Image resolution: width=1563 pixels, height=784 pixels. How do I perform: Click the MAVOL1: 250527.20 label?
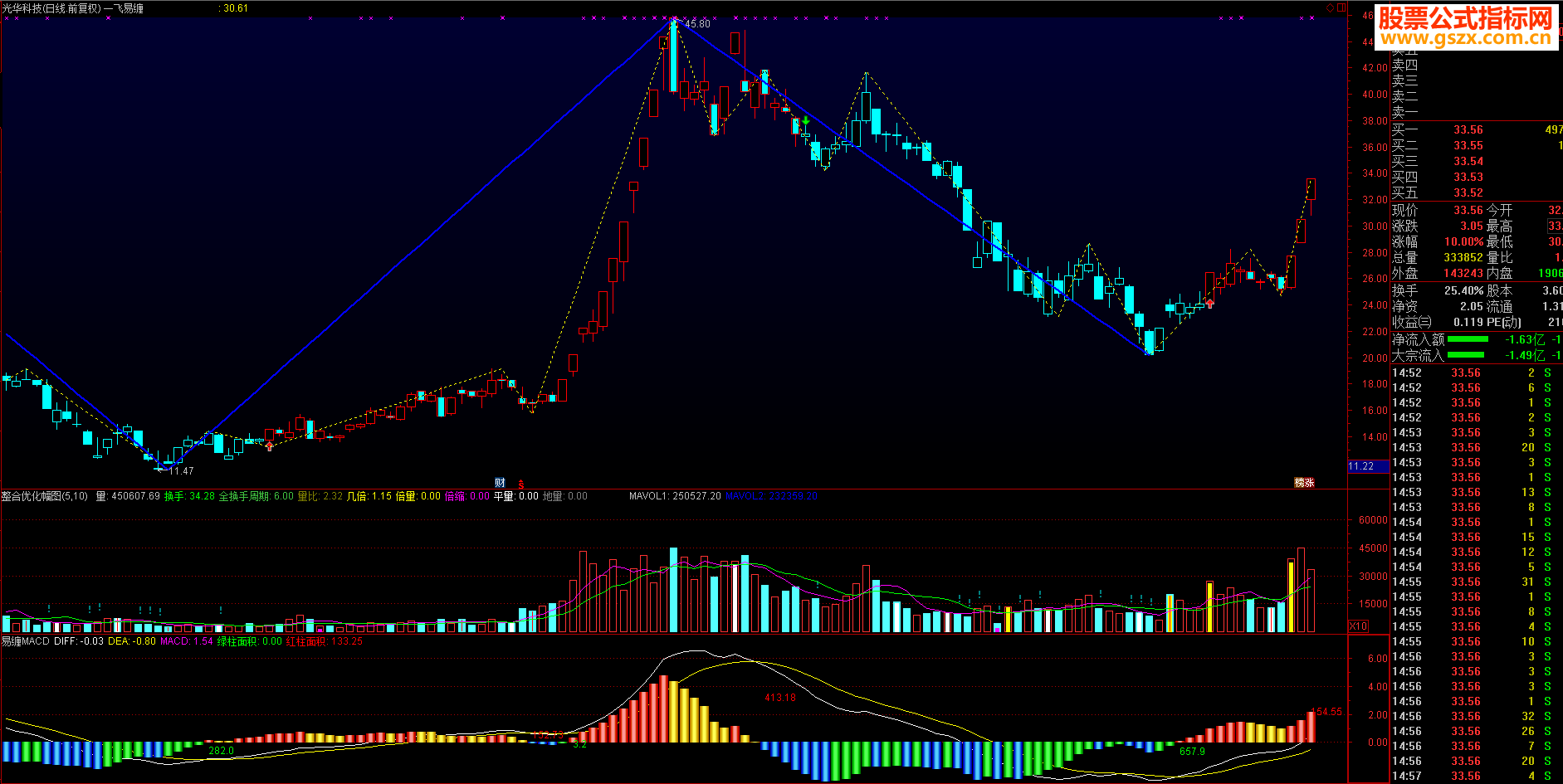point(675,496)
